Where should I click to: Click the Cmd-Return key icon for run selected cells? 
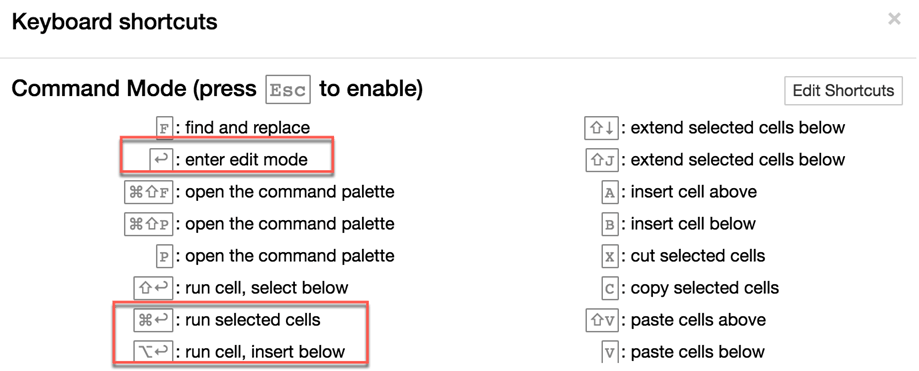click(154, 320)
